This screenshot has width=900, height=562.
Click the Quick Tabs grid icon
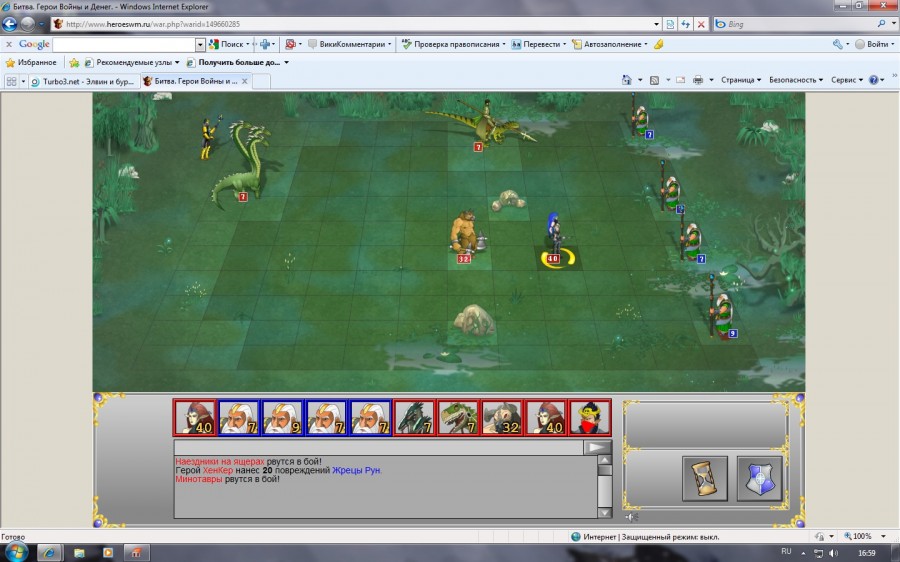click(11, 82)
